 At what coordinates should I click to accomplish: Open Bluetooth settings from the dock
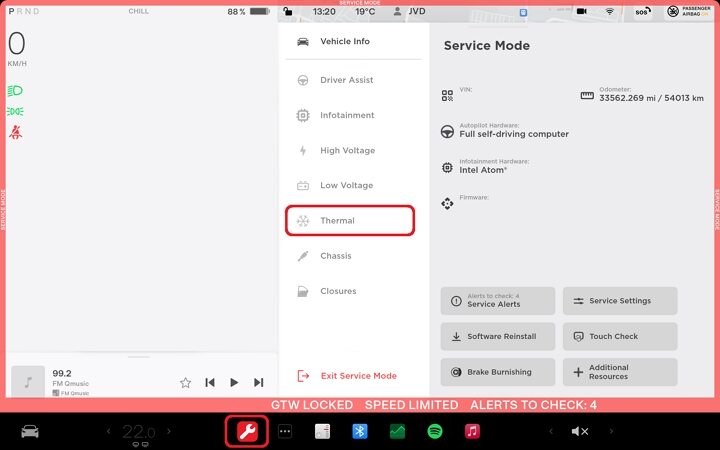(358, 432)
